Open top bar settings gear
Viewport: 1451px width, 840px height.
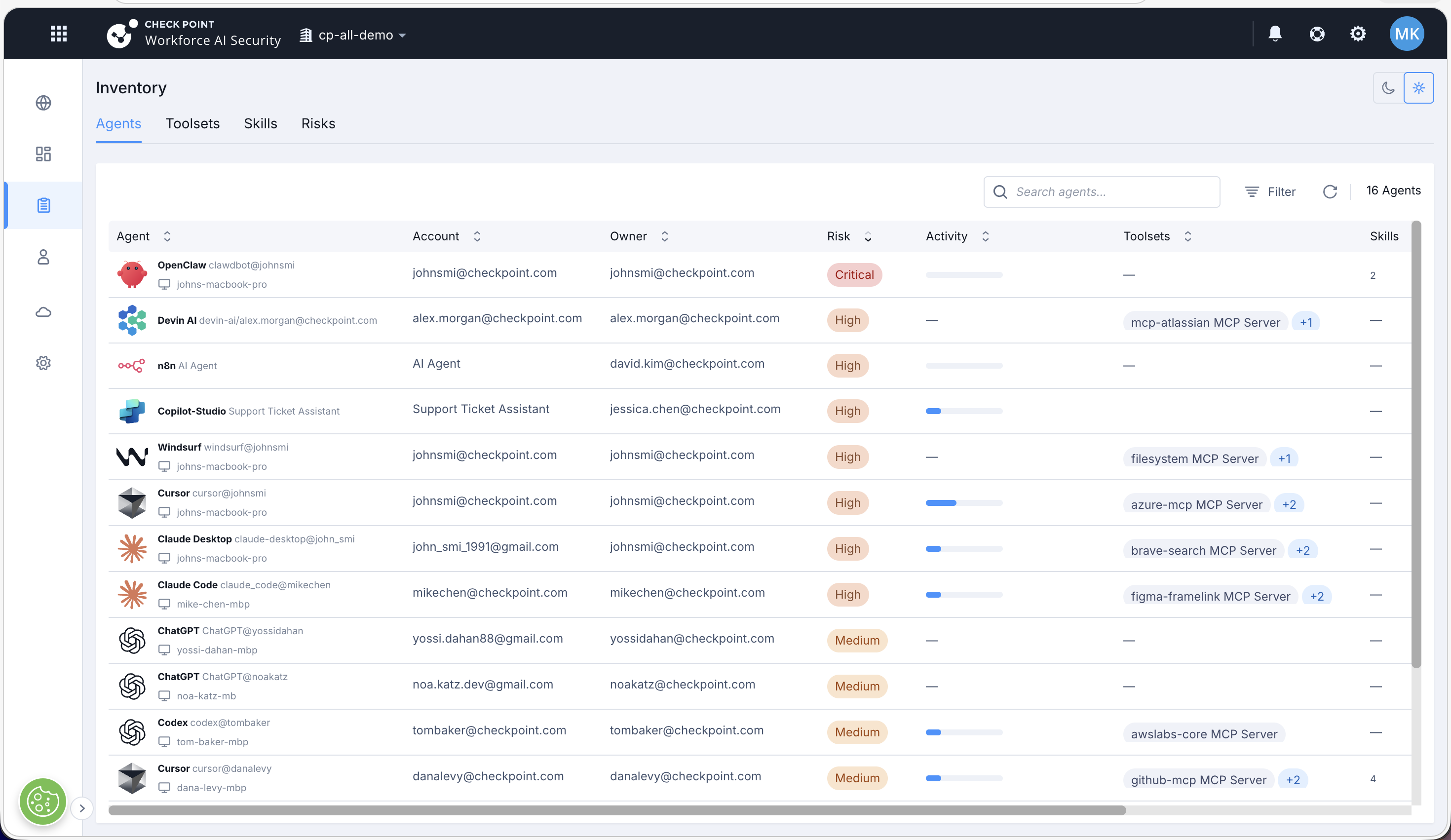click(1358, 34)
